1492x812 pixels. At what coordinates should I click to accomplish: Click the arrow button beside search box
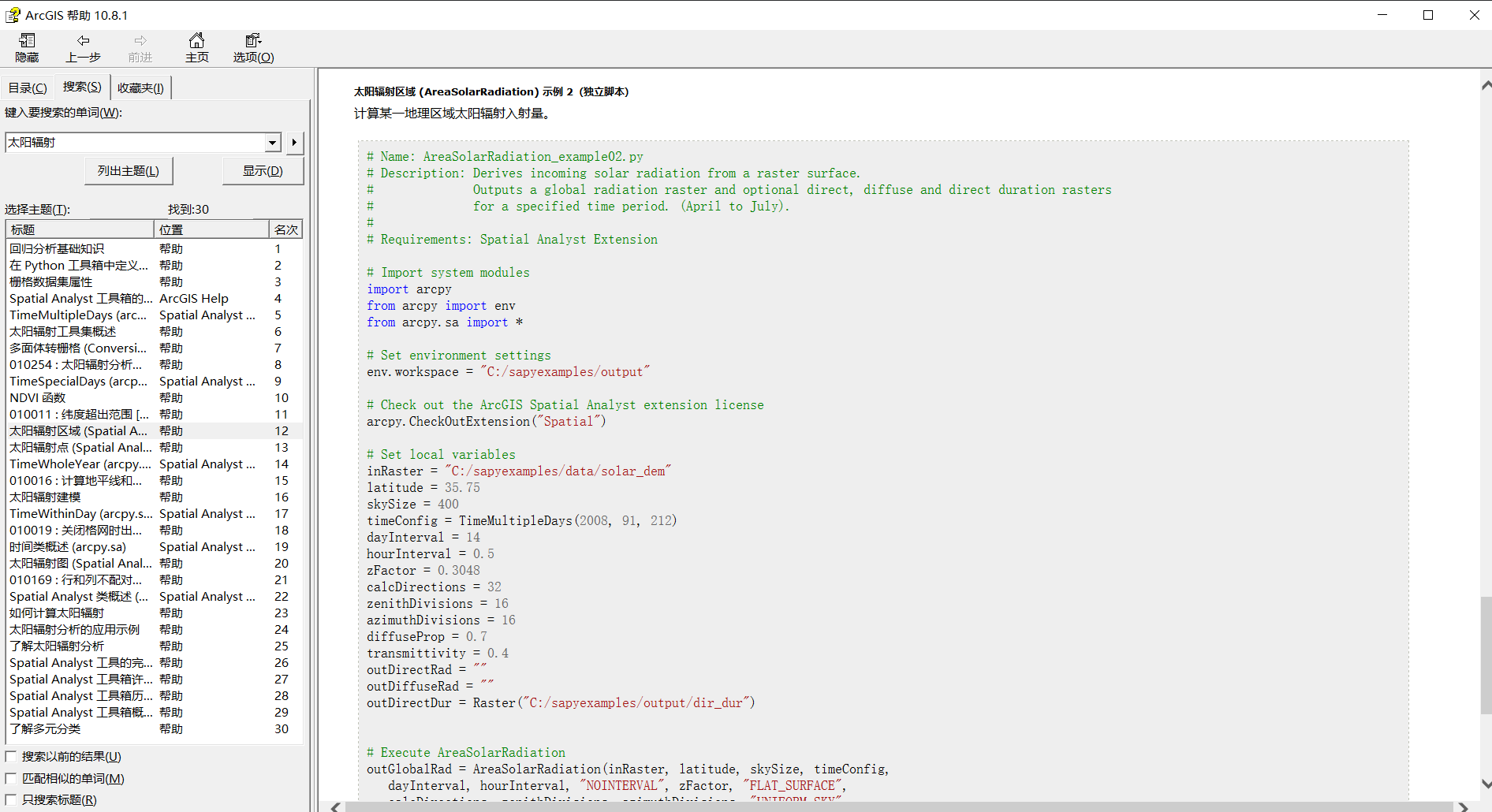tap(294, 143)
